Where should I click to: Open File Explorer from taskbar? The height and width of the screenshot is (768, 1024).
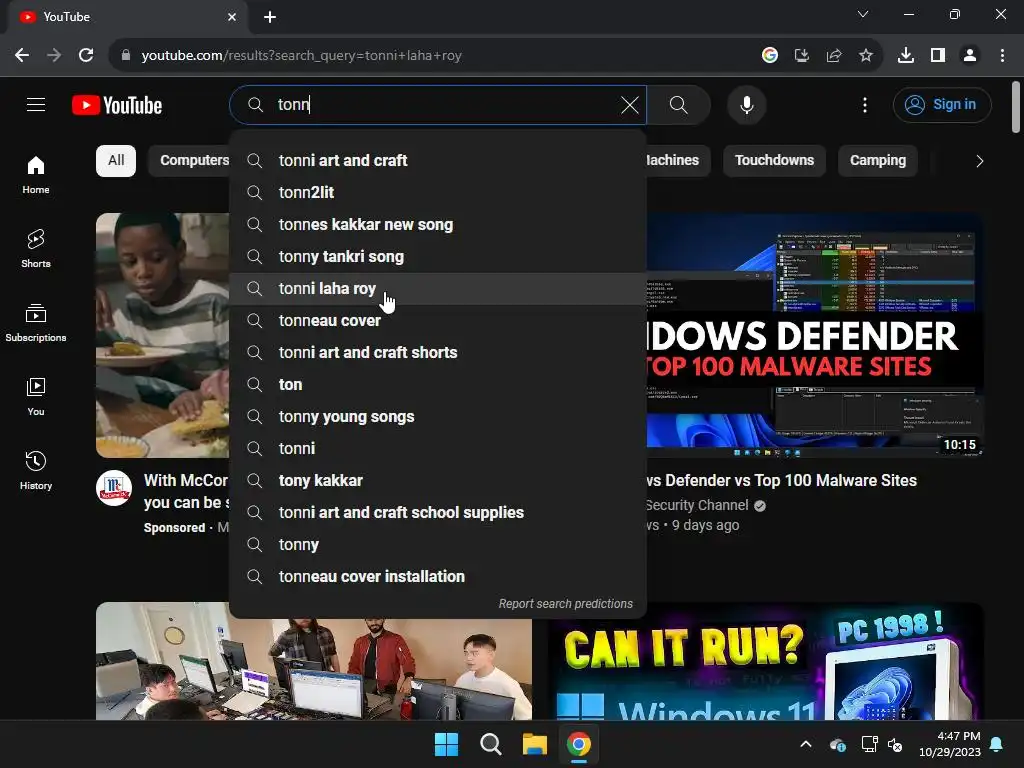534,744
